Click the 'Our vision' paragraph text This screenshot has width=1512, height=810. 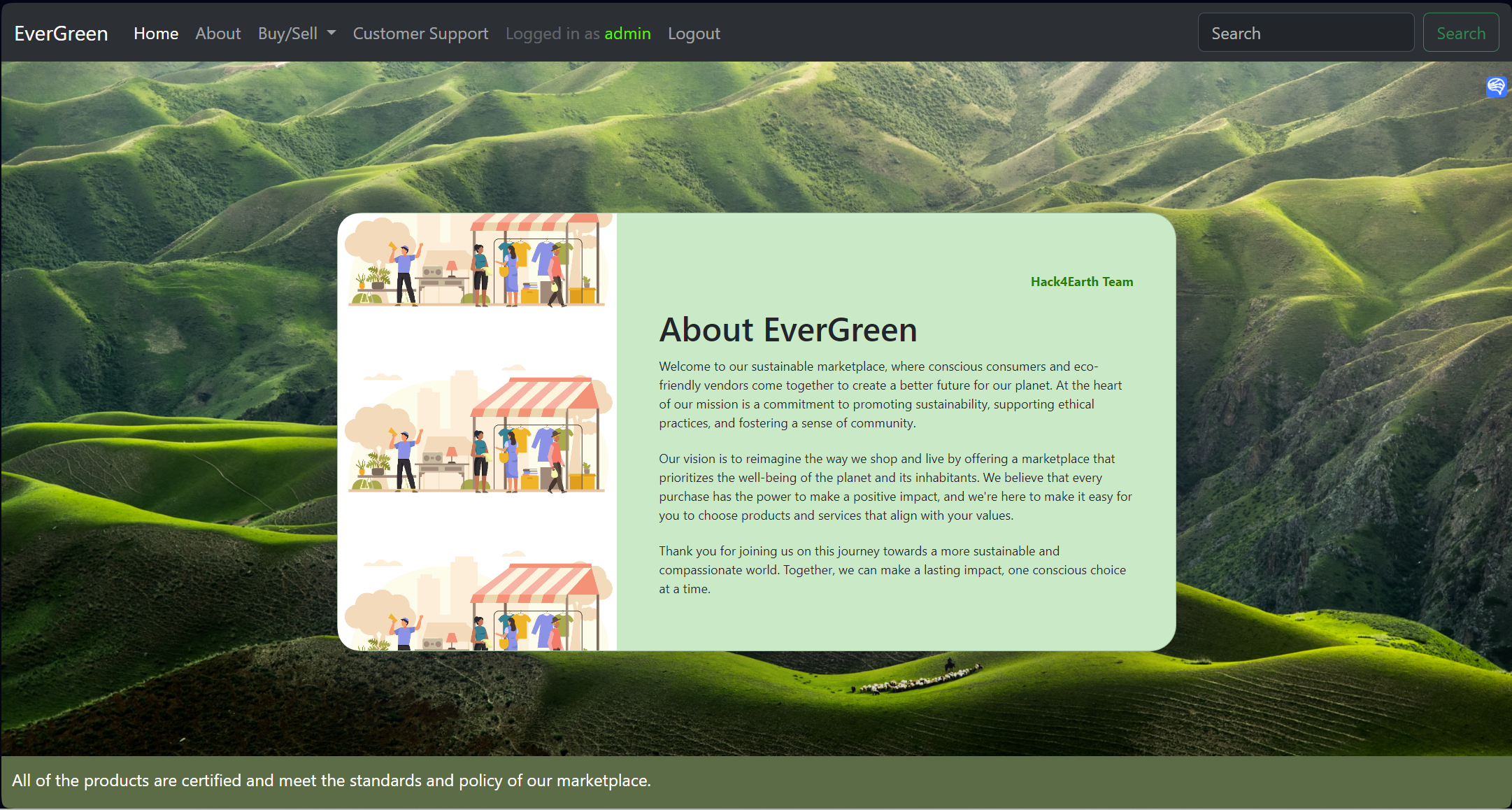point(895,487)
